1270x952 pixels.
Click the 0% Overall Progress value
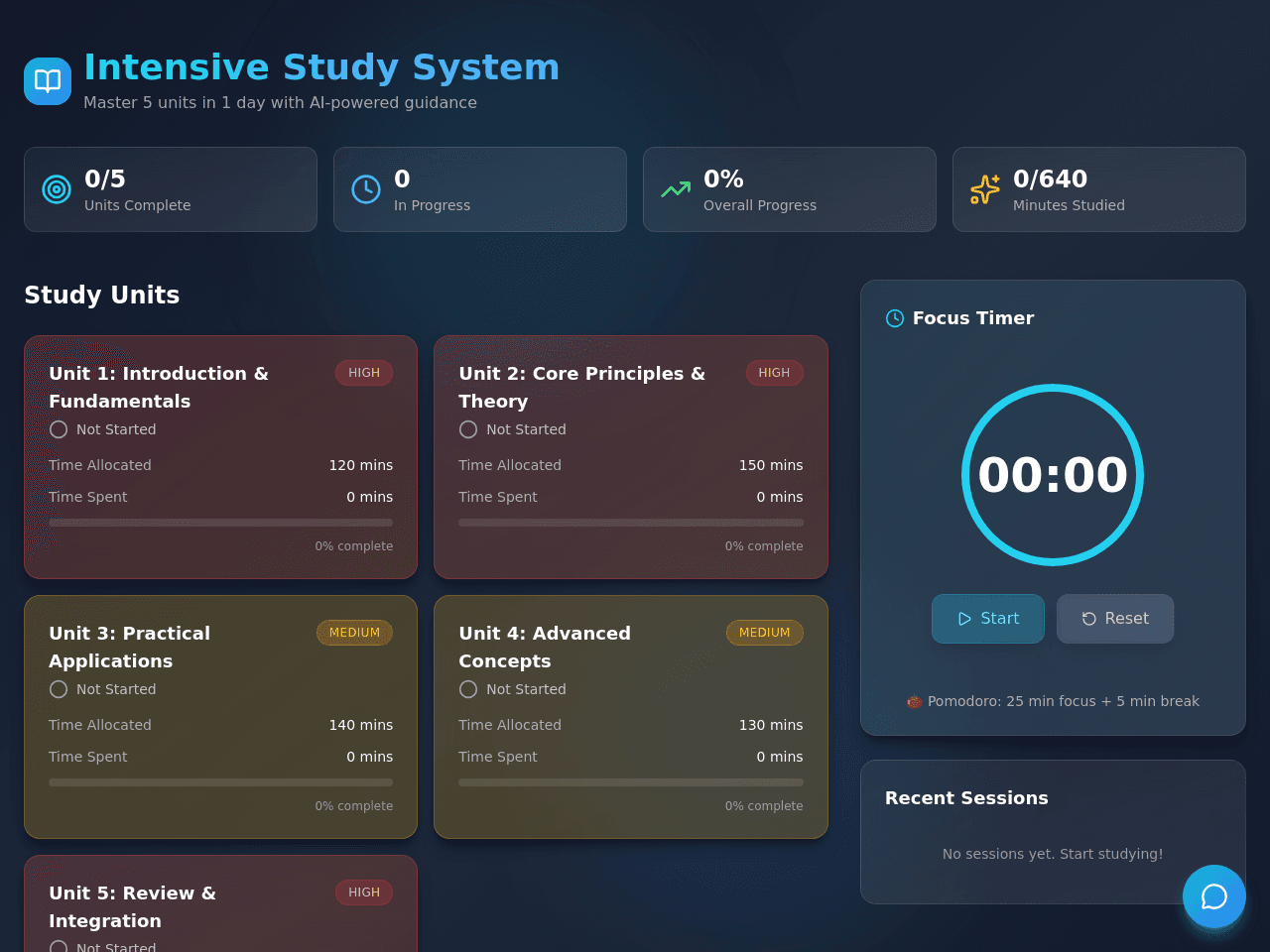coord(723,179)
